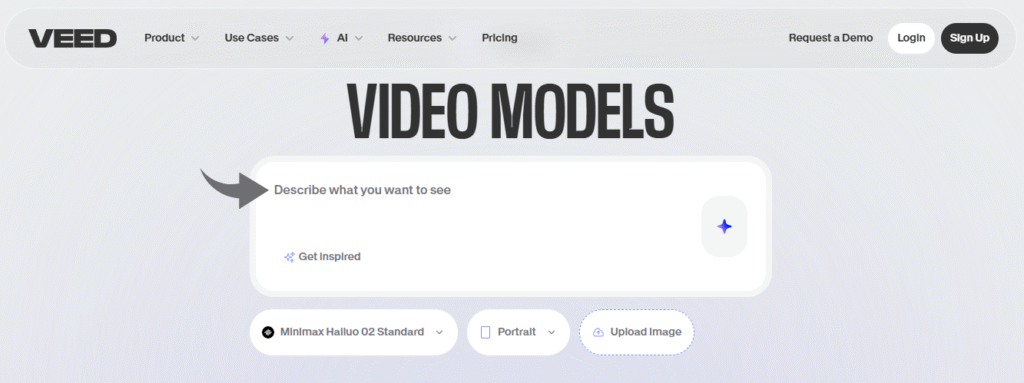Go to the Pricing page
The image size is (1024, 383).
pyautogui.click(x=500, y=38)
